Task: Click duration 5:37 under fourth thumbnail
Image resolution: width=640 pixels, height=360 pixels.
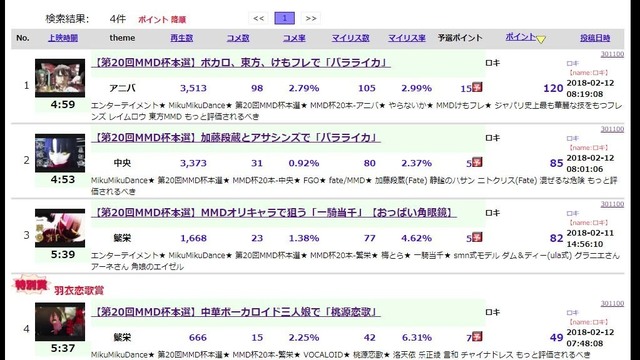Action: tap(63, 349)
